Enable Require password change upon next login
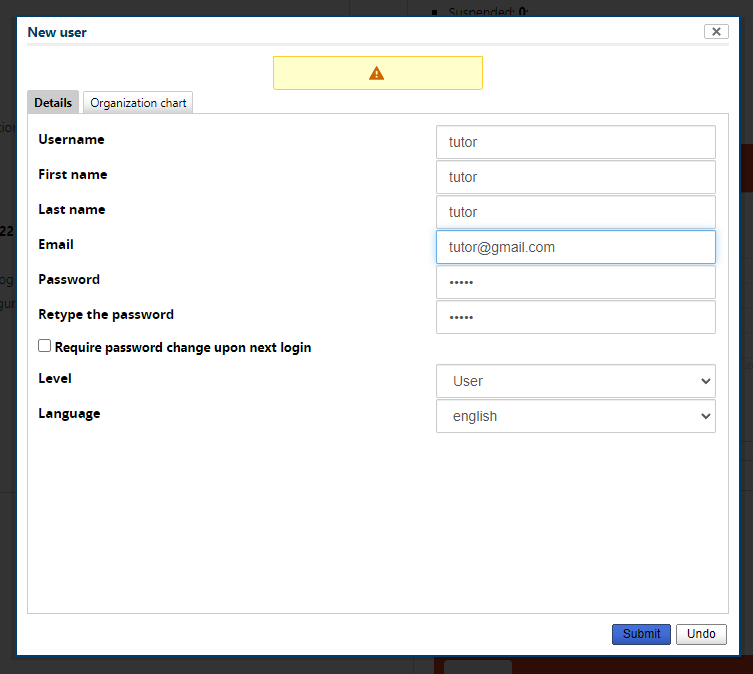Viewport: 753px width, 674px height. point(45,346)
